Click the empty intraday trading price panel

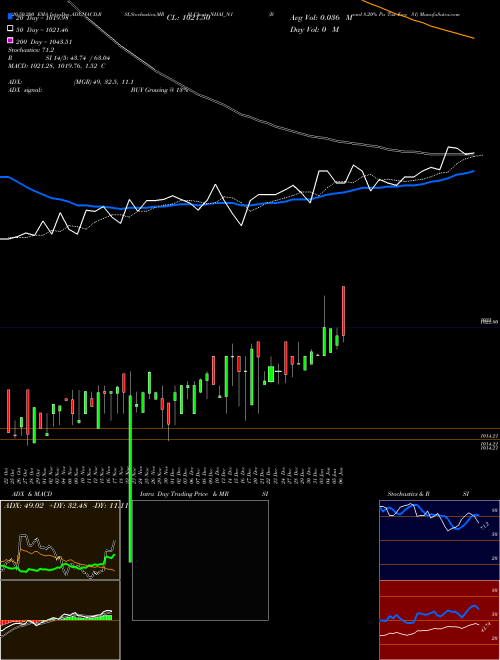click(200, 560)
